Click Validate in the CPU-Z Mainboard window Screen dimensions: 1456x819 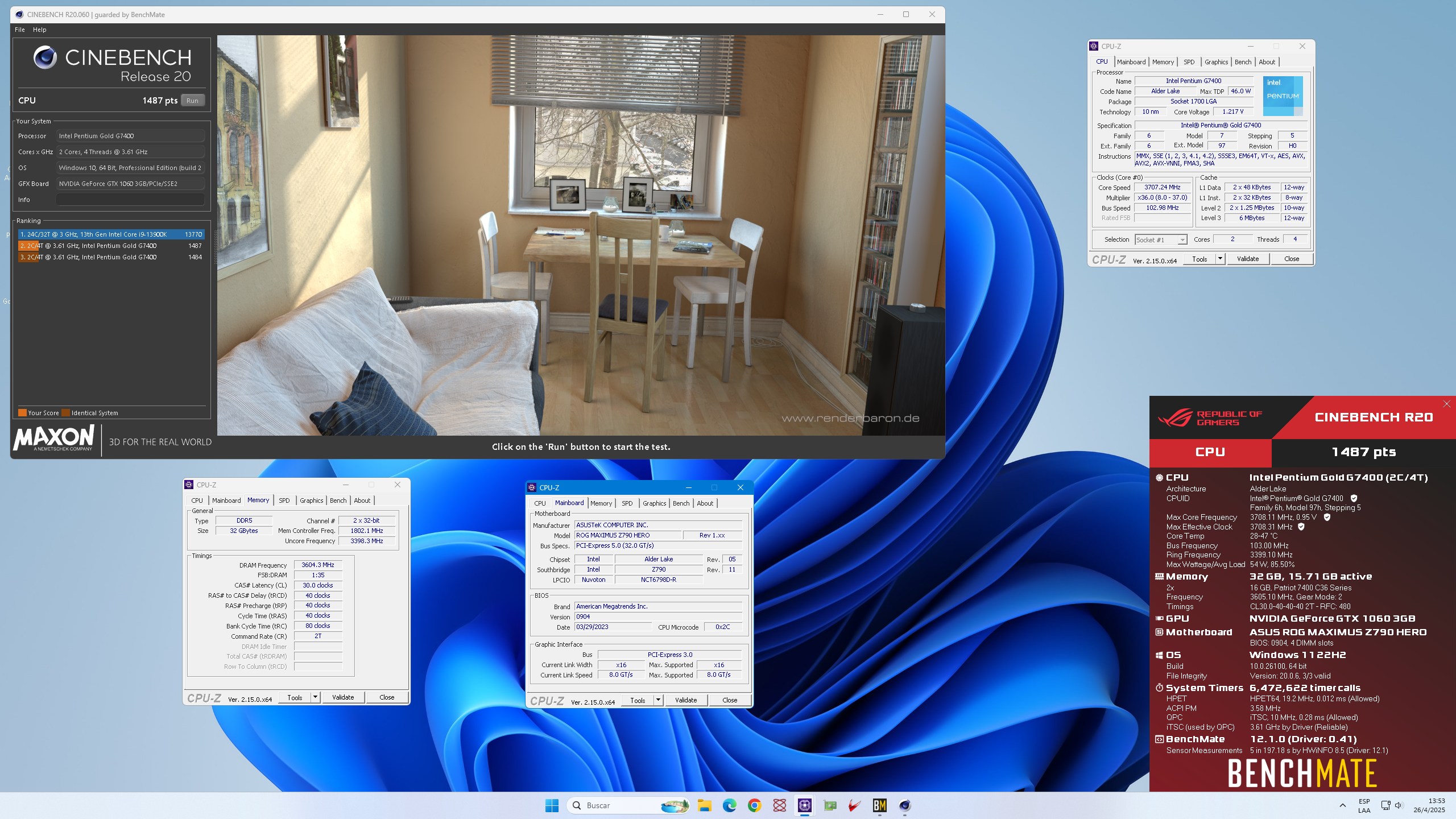pyautogui.click(x=686, y=700)
